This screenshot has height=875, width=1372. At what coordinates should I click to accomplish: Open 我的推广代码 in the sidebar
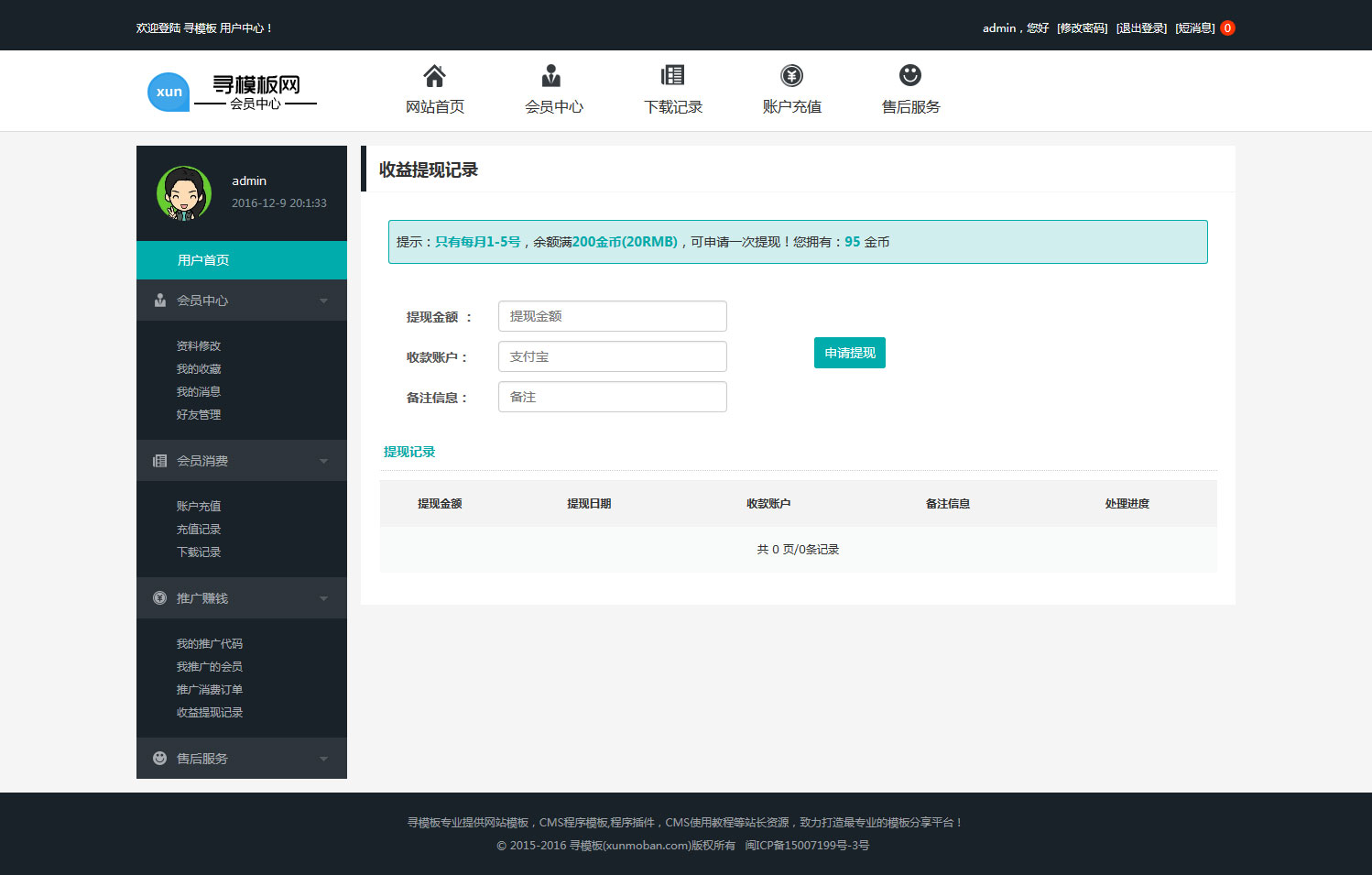tap(210, 644)
